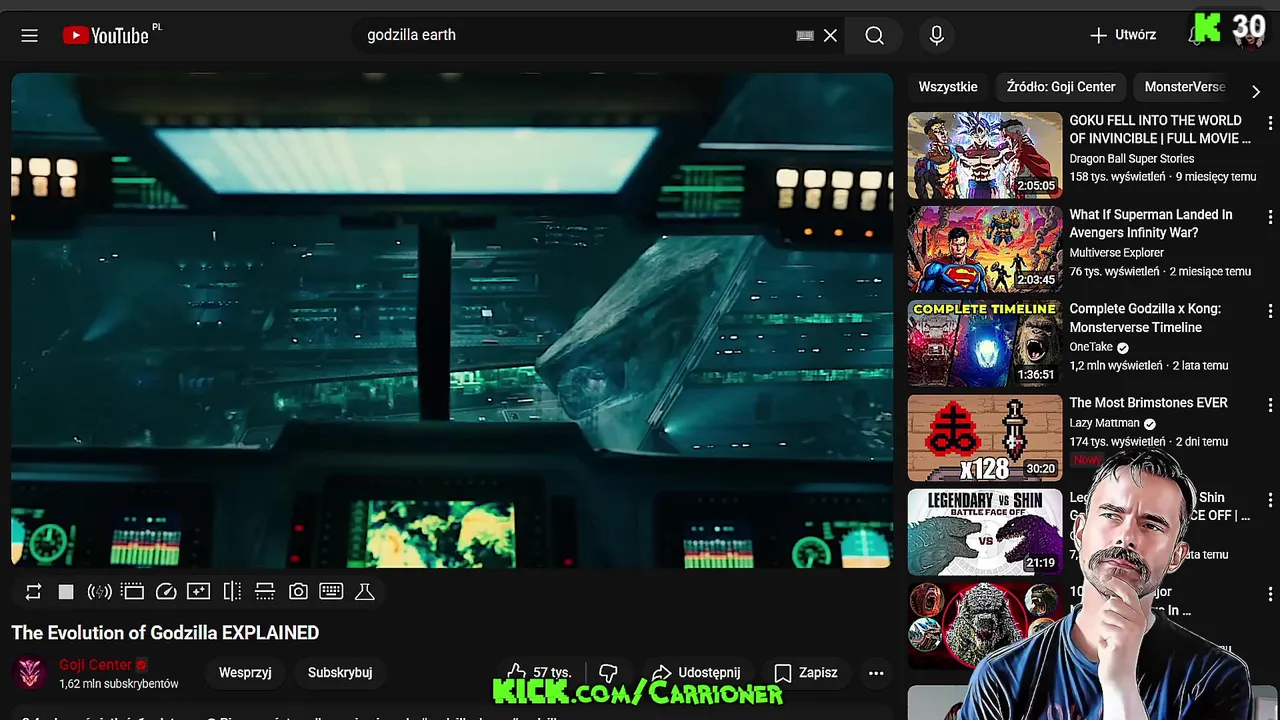Open the Goku Invincible video thumbnail
The height and width of the screenshot is (720, 1280).
(985, 155)
